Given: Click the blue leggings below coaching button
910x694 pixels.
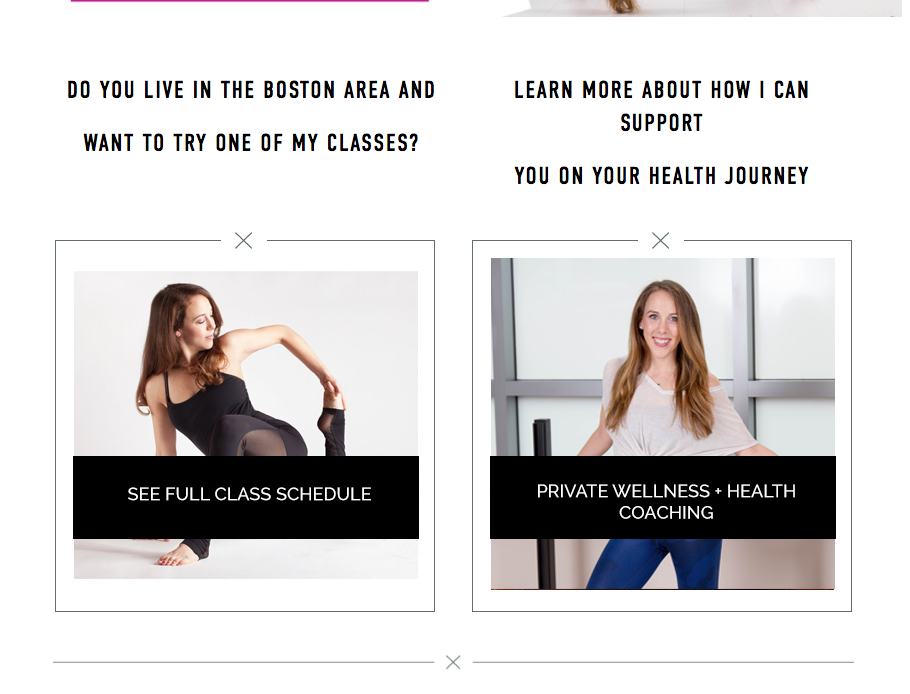Looking at the screenshot, I should pos(654,564).
